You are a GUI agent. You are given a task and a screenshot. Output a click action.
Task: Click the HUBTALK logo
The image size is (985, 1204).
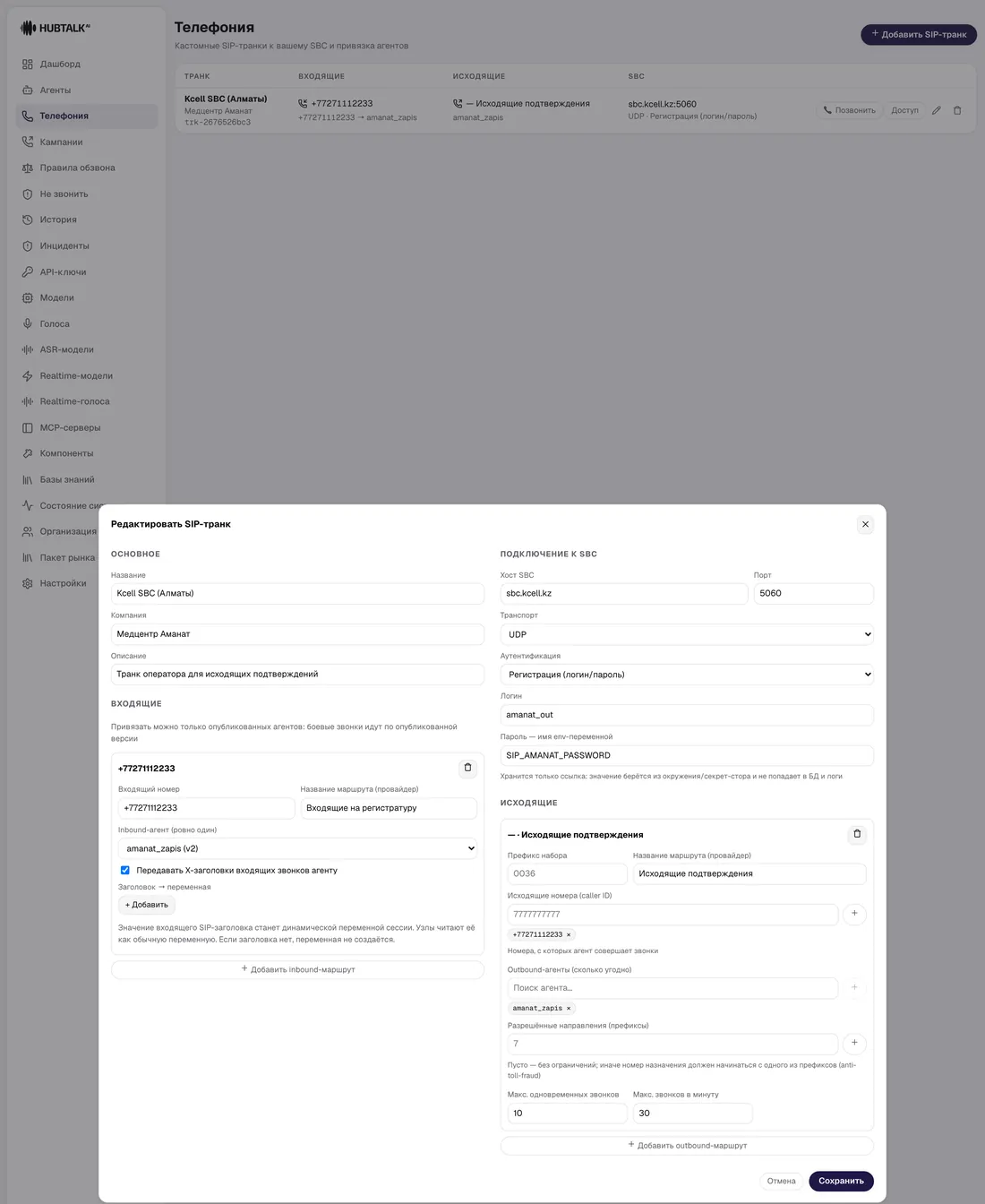[x=56, y=29]
